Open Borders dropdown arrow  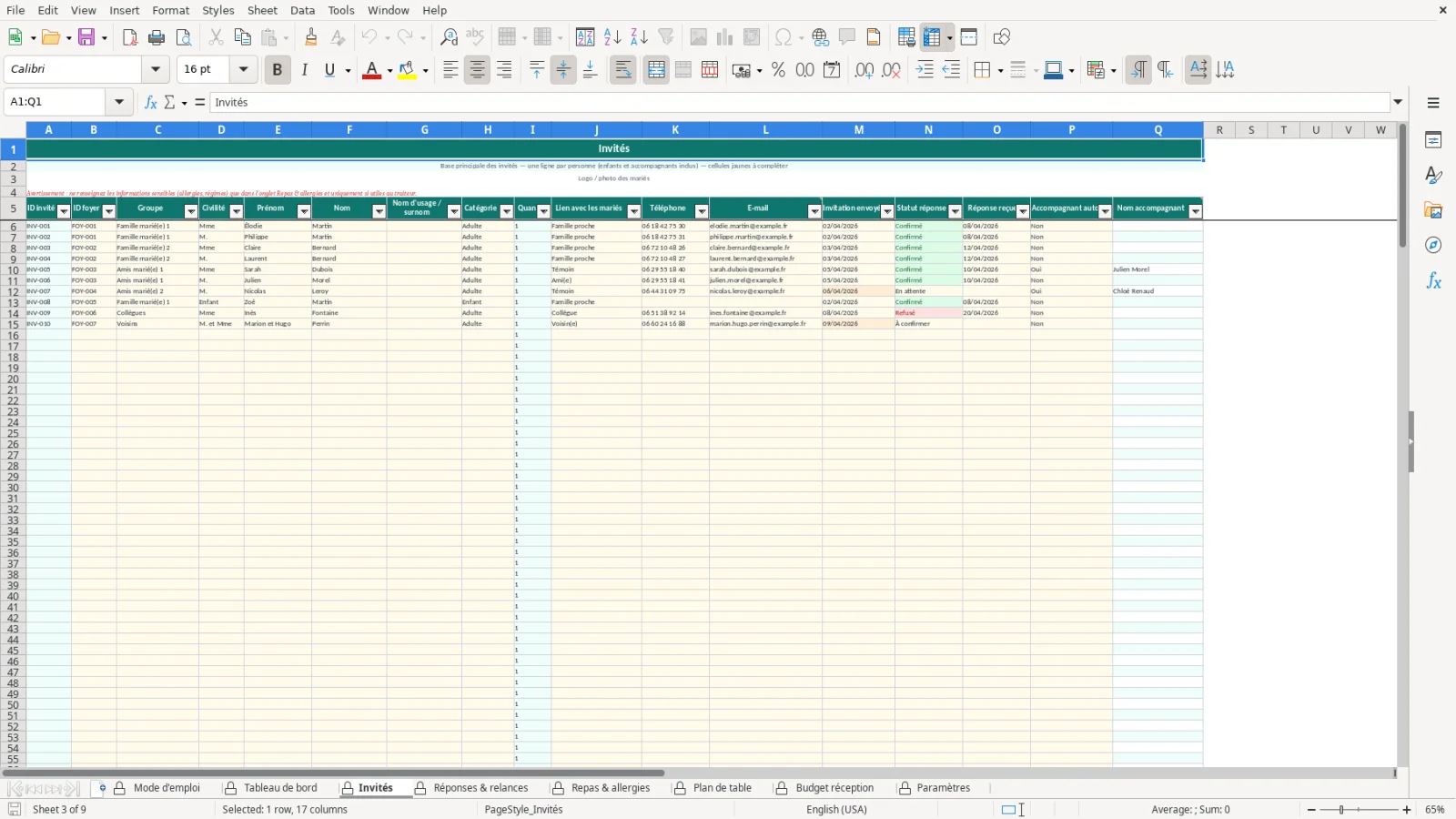(x=1001, y=70)
